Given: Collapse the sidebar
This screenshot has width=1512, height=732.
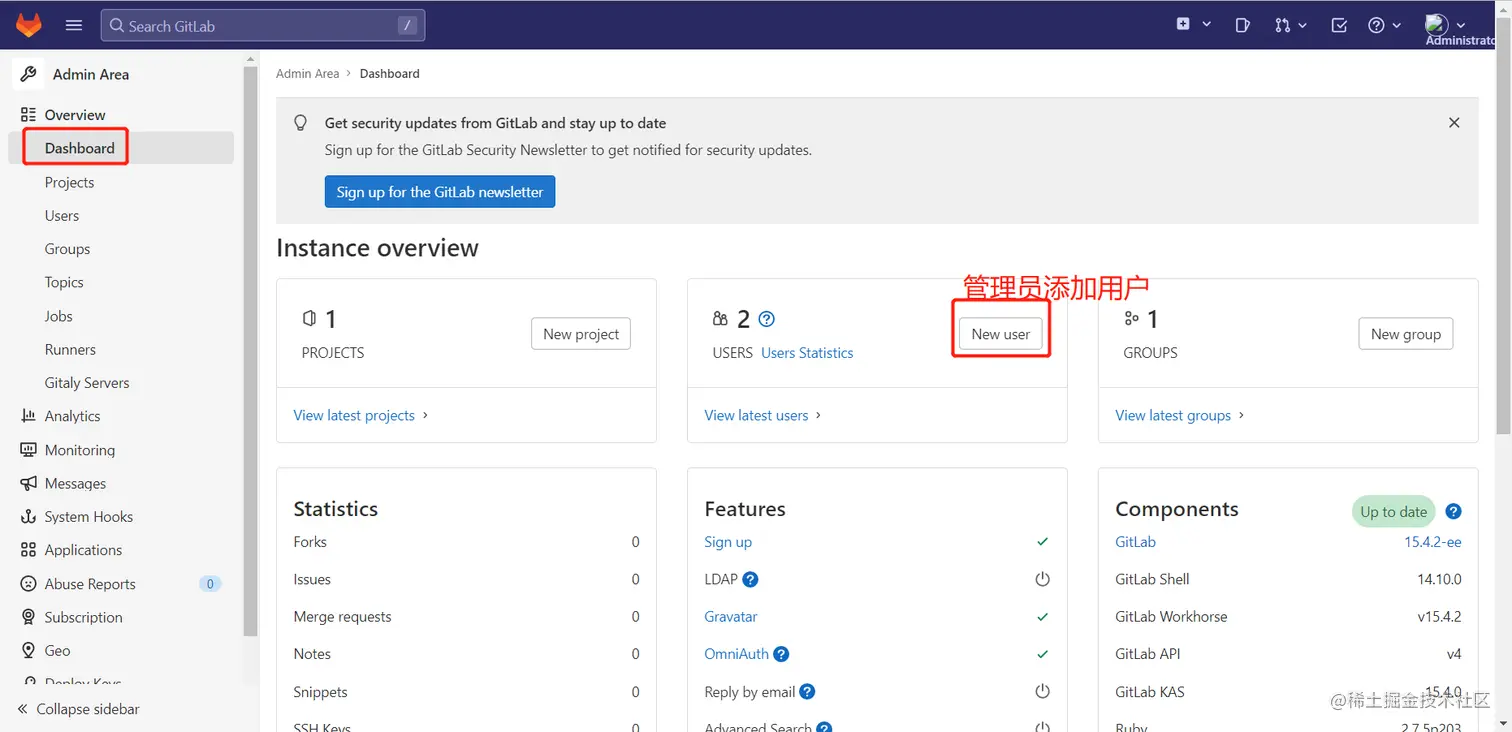Looking at the screenshot, I should click(78, 709).
